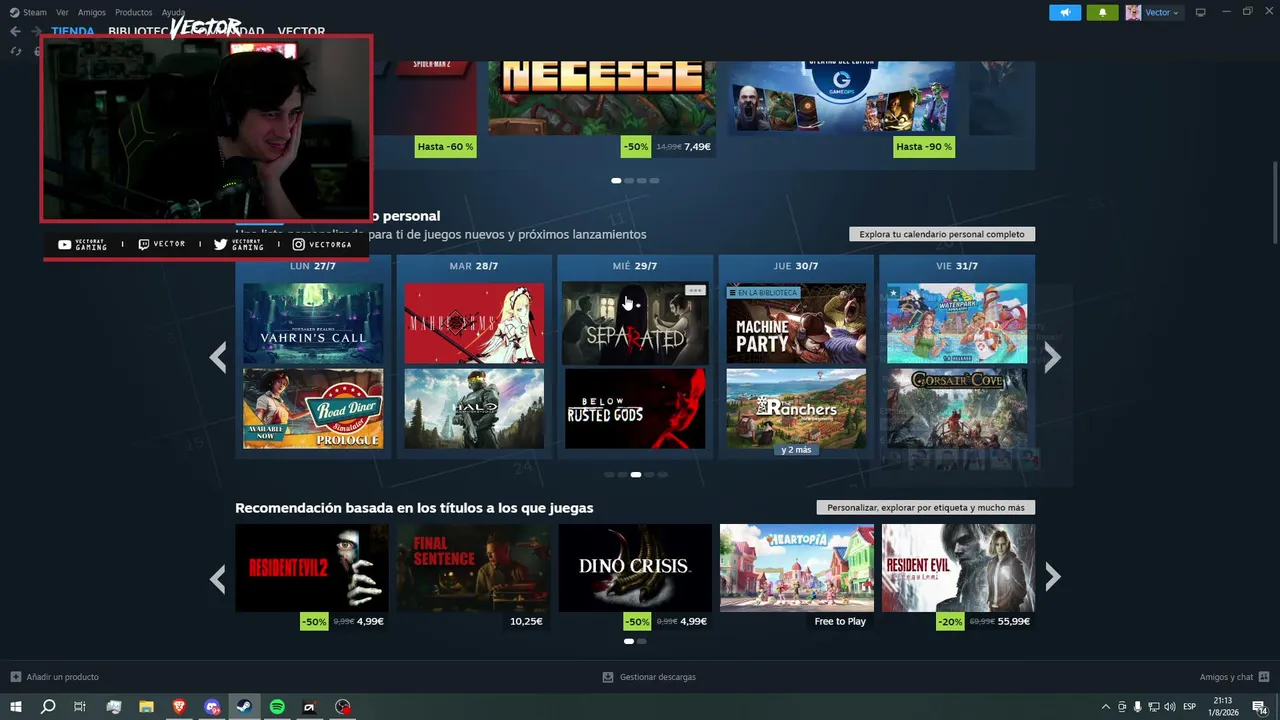Viewport: 1280px width, 720px height.
Task: Click the Vector profile avatar picture
Action: (x=1133, y=12)
